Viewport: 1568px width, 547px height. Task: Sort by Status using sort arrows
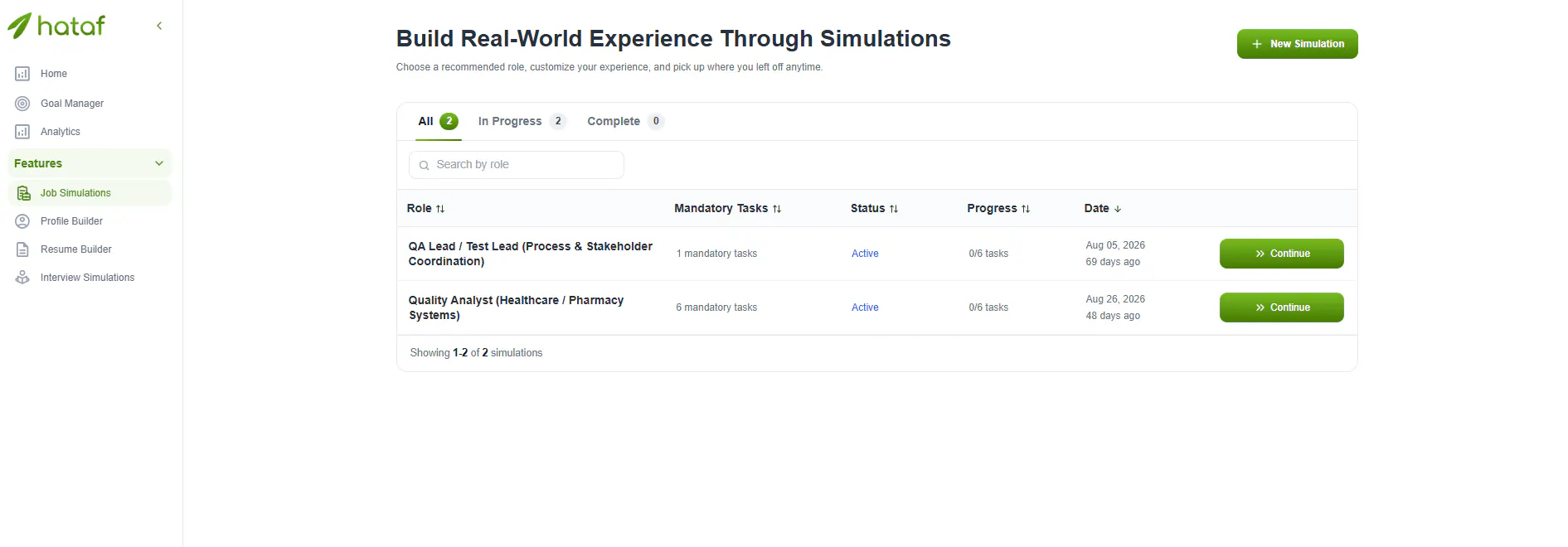click(x=894, y=209)
